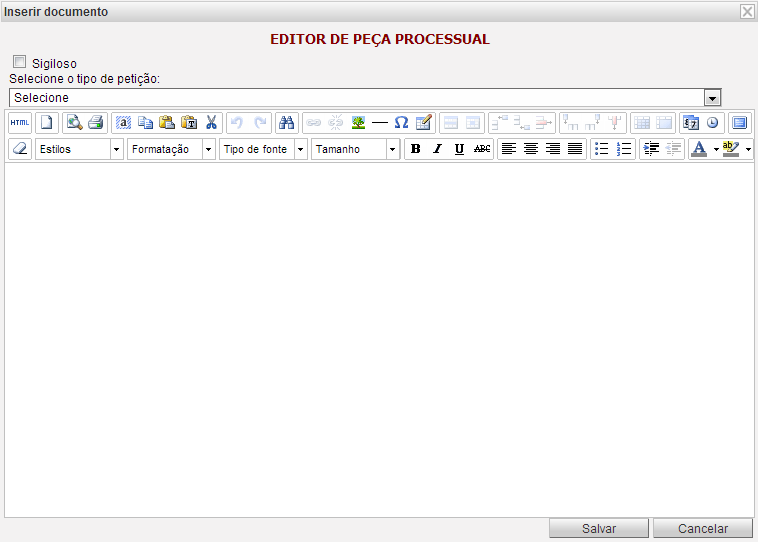
Task: Click the redo arrow icon
Action: [260, 123]
